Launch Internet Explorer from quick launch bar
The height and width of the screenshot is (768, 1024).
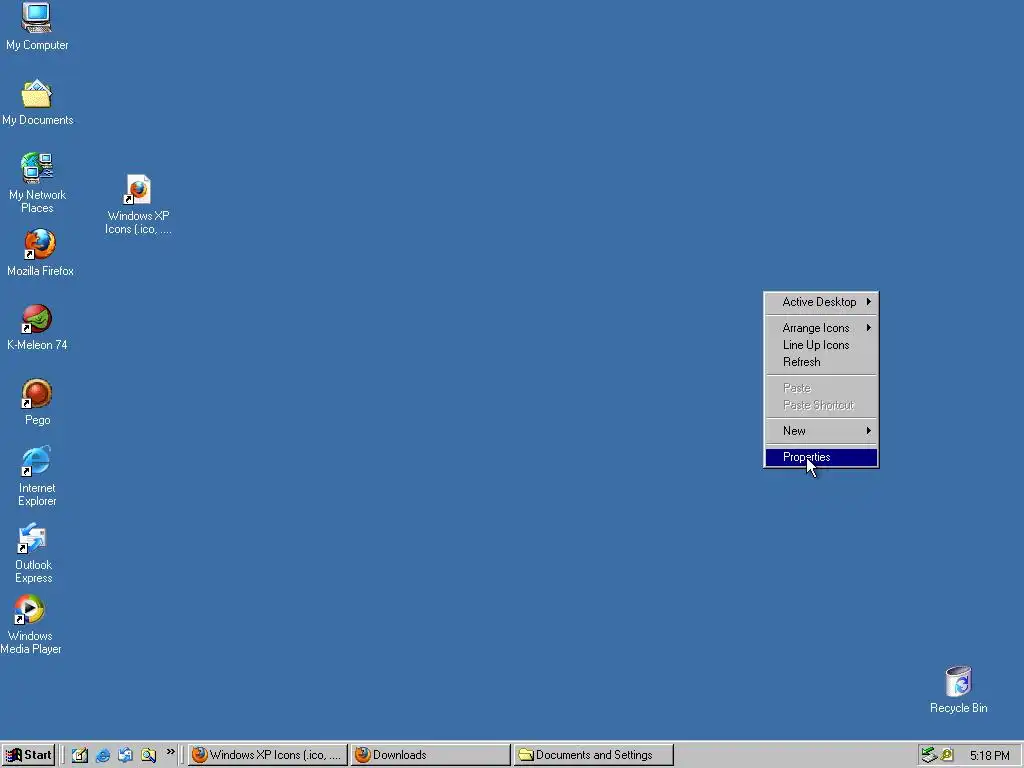click(103, 755)
